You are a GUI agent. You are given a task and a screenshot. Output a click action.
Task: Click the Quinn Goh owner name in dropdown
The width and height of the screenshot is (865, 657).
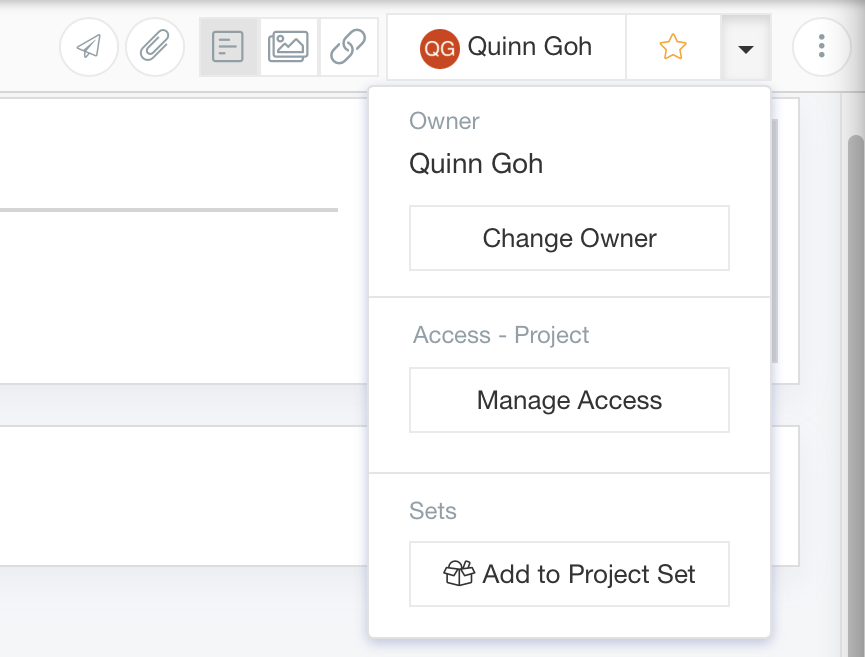coord(476,164)
